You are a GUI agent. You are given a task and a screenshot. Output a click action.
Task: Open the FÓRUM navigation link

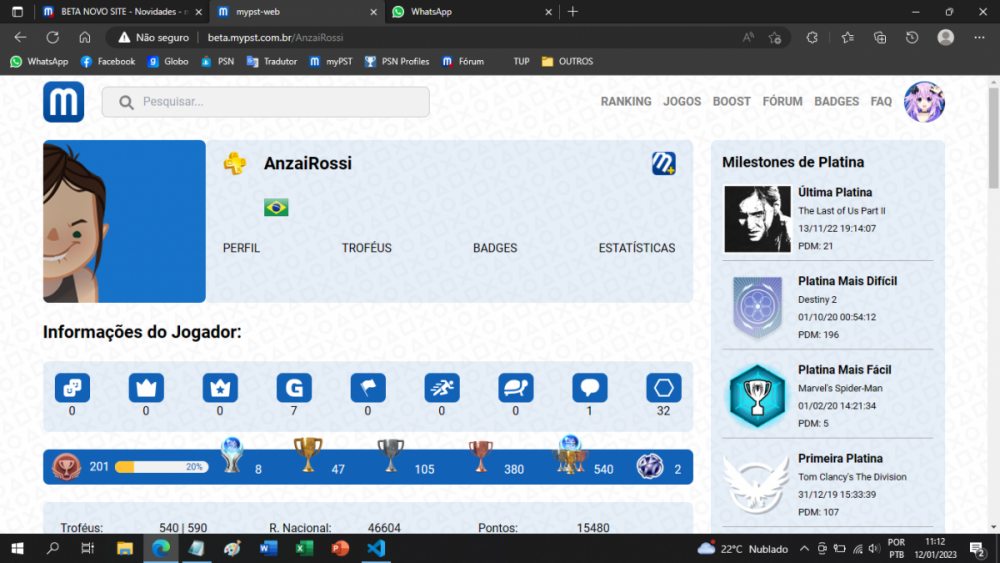pos(783,101)
